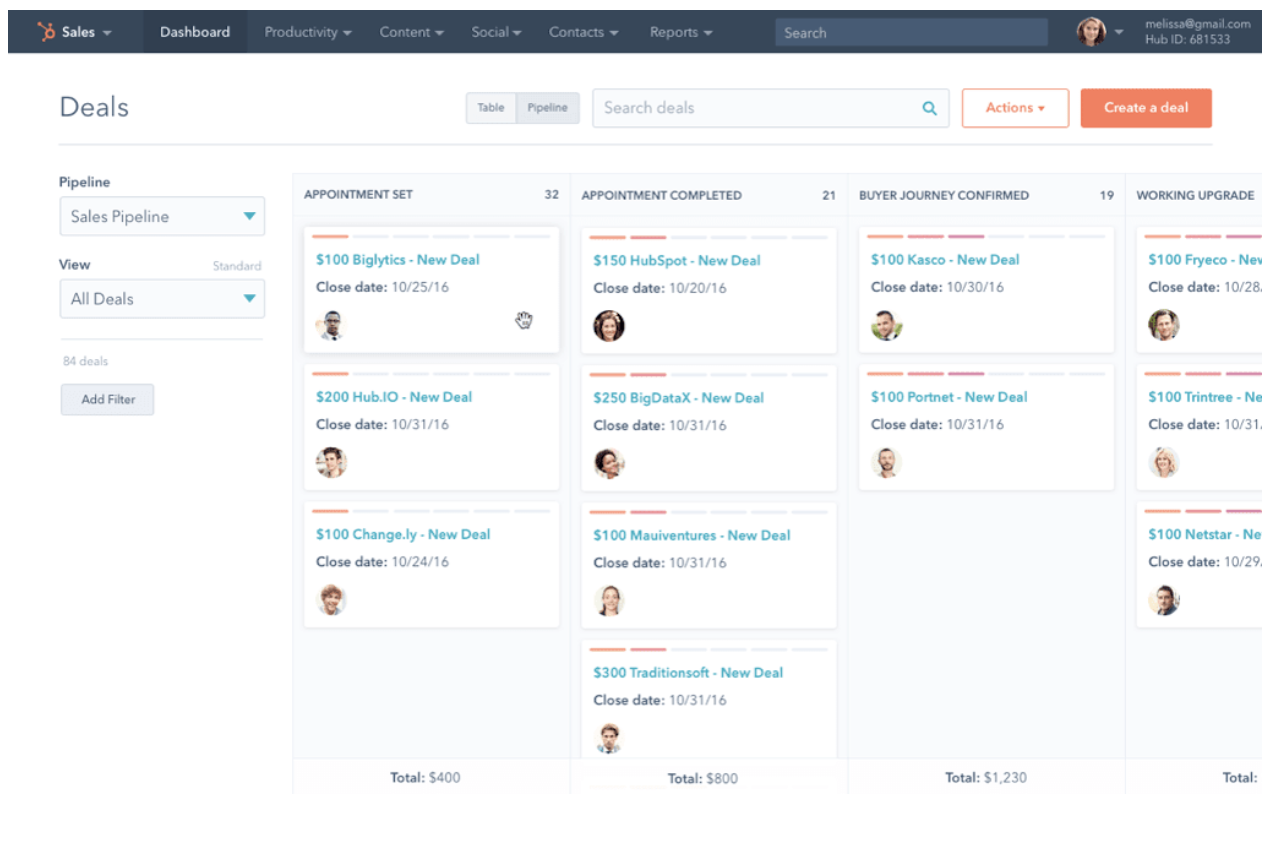Click the stage progress bar on BigDataX card
Screen dimensions: 1286x854
pos(709,375)
